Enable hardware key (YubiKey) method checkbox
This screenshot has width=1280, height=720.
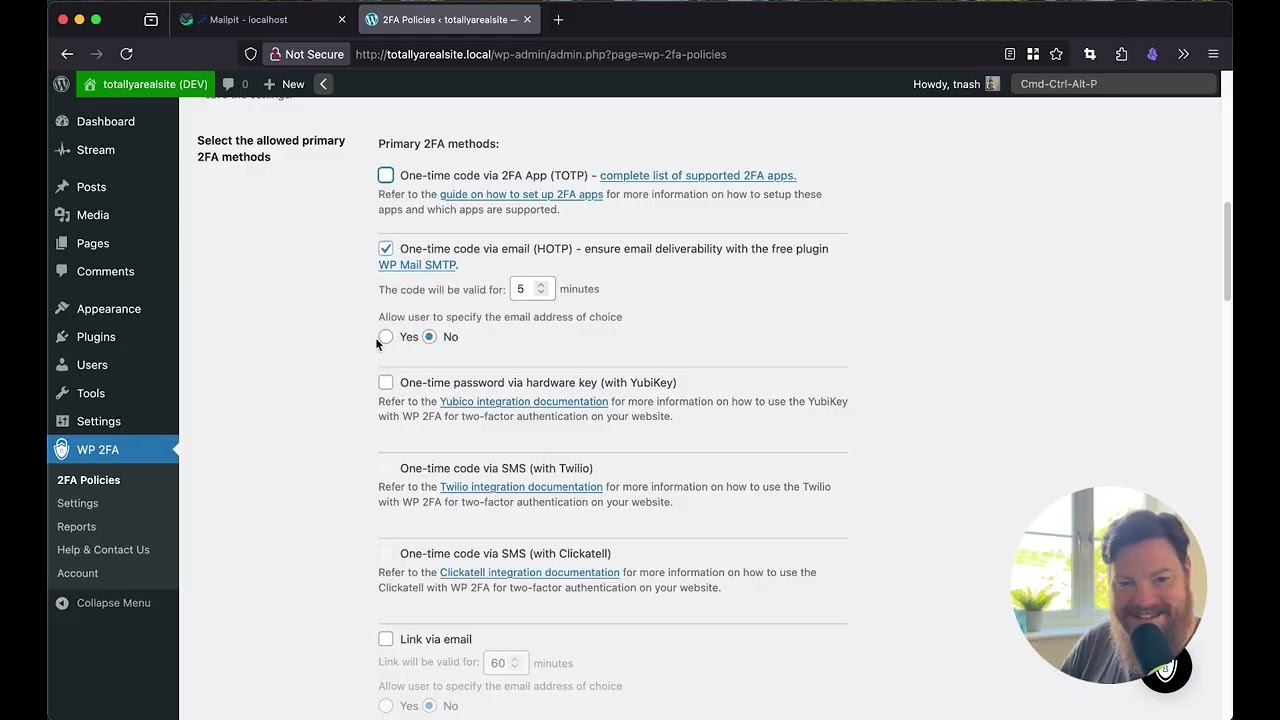[386, 382]
